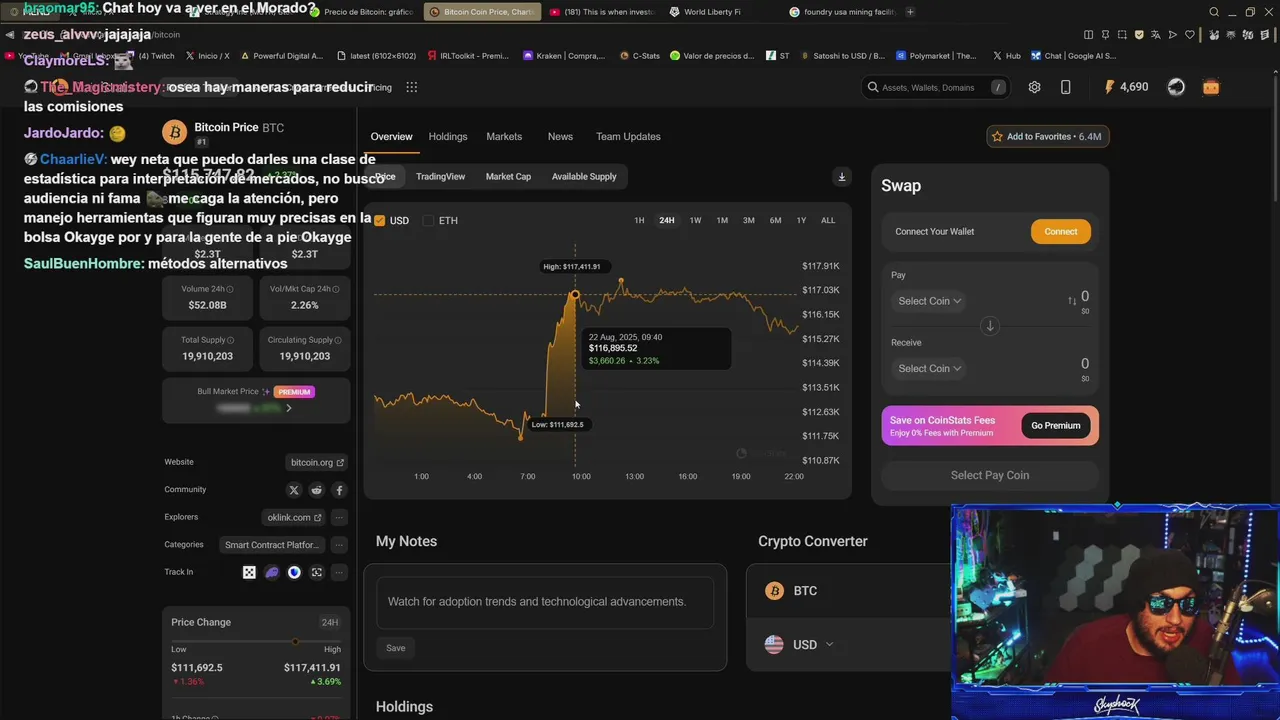Click the Total Supply info icon
Viewport: 1280px width, 720px height.
pyautogui.click(x=230, y=340)
